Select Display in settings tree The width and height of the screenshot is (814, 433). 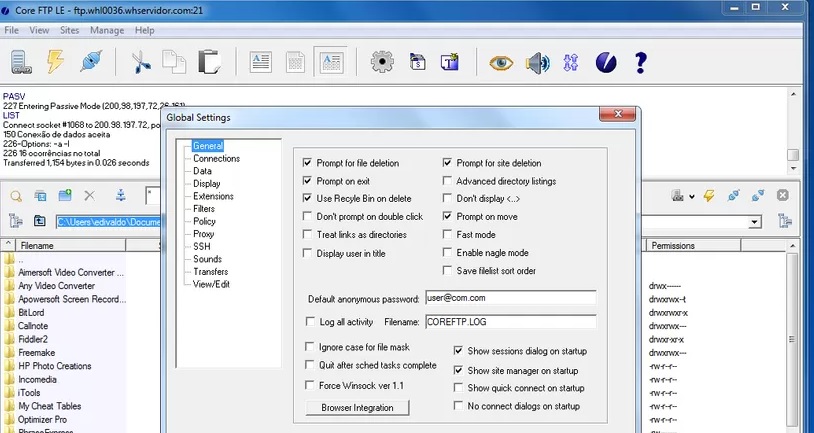207,183
